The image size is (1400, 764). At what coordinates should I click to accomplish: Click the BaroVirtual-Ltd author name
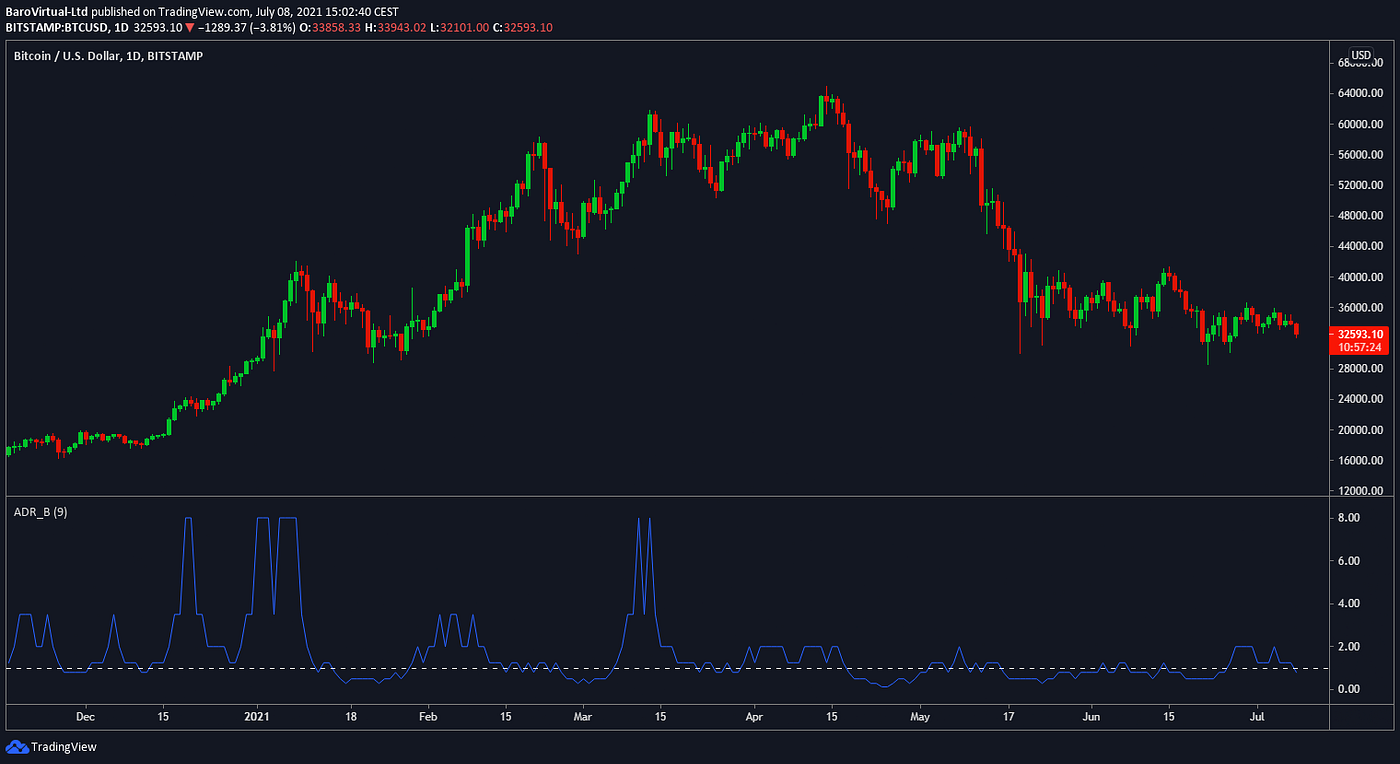[x=47, y=10]
